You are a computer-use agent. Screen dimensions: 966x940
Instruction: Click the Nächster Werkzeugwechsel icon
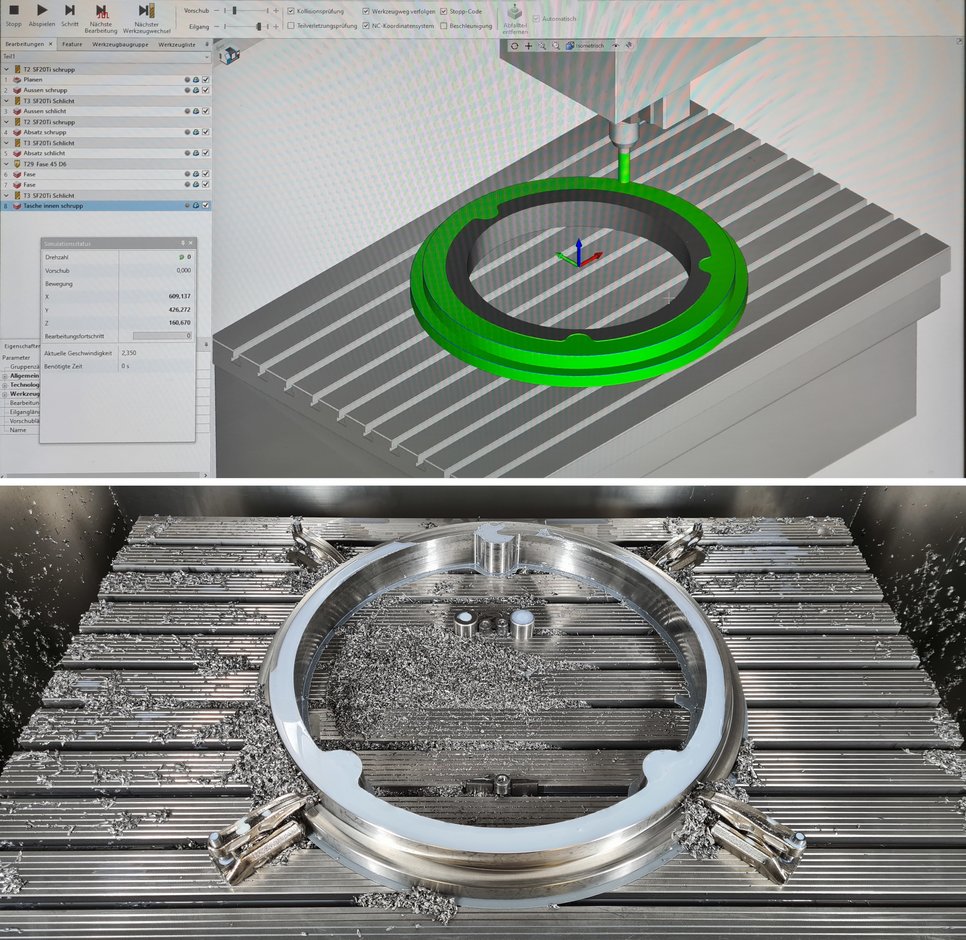tap(146, 11)
